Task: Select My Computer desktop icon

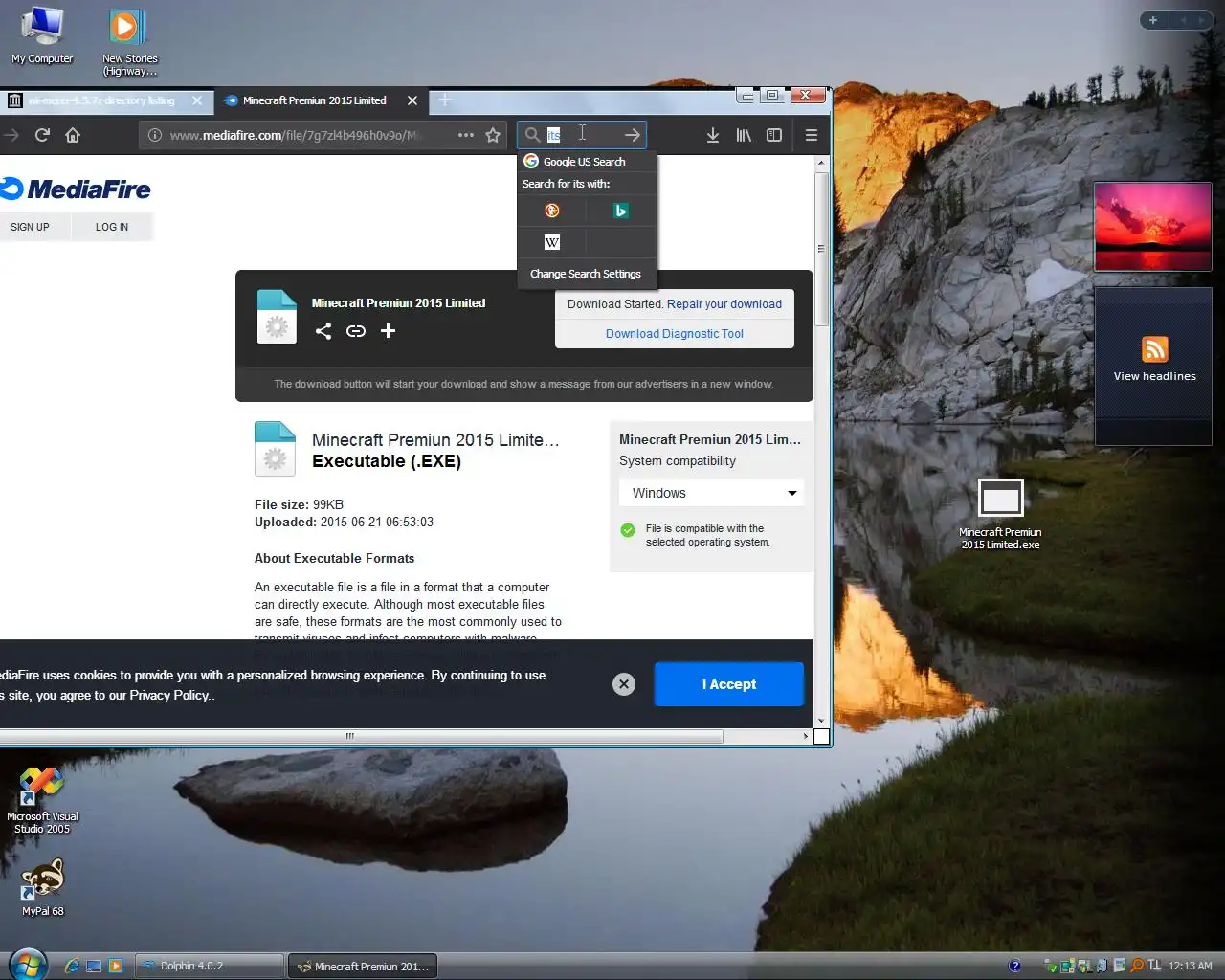Action: point(42,35)
